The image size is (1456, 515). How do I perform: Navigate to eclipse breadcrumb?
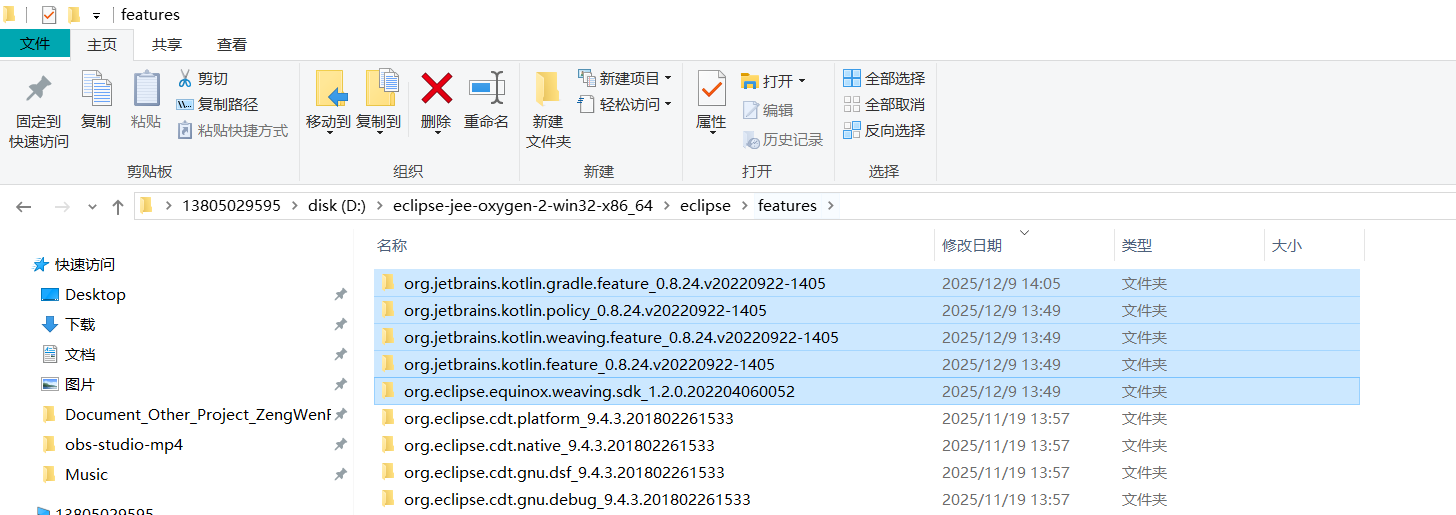(705, 206)
